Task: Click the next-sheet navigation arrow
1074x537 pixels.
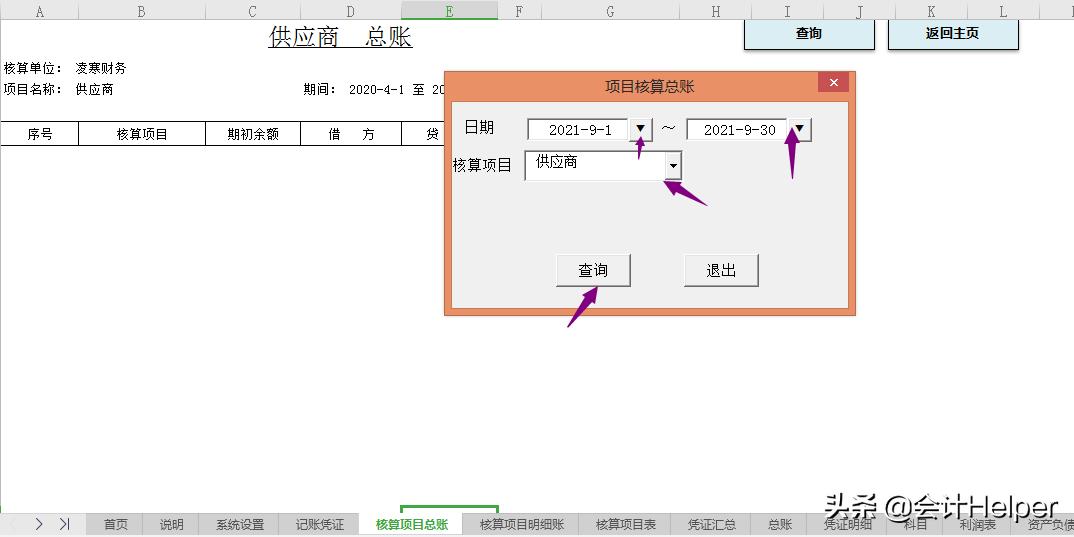Action: pyautogui.click(x=39, y=524)
